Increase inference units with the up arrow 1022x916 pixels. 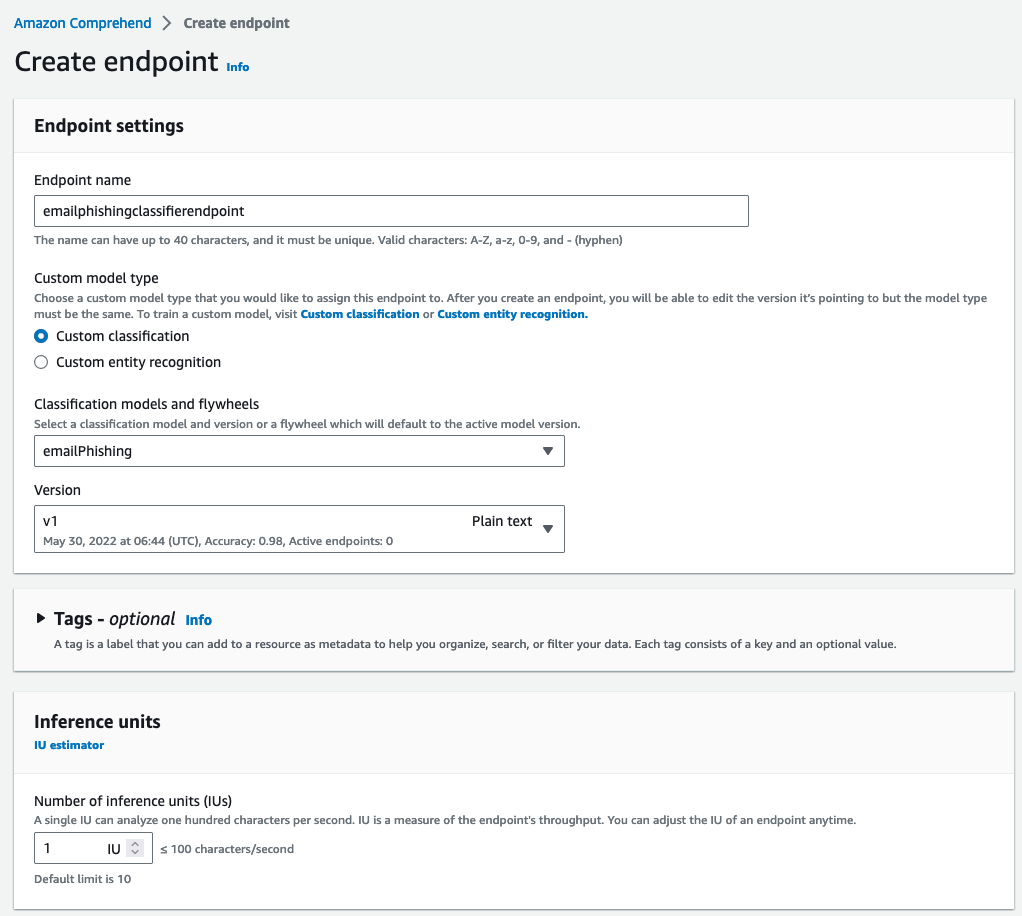tap(136, 845)
